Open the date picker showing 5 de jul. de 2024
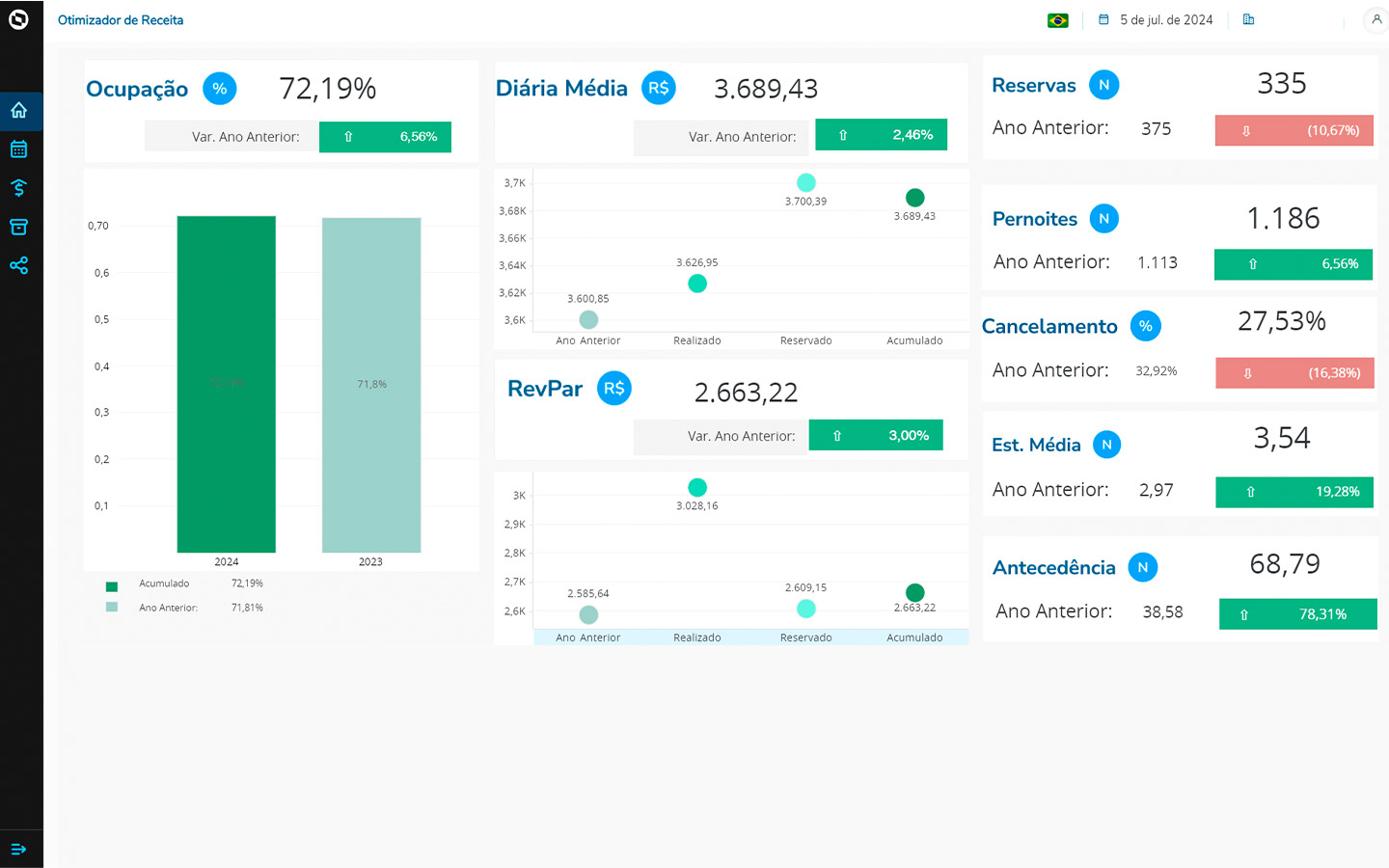 tap(1157, 20)
